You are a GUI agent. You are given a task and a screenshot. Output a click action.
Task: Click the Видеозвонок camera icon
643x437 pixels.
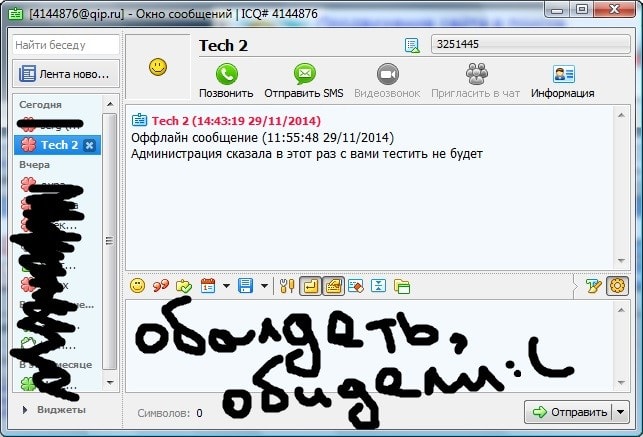coord(388,74)
